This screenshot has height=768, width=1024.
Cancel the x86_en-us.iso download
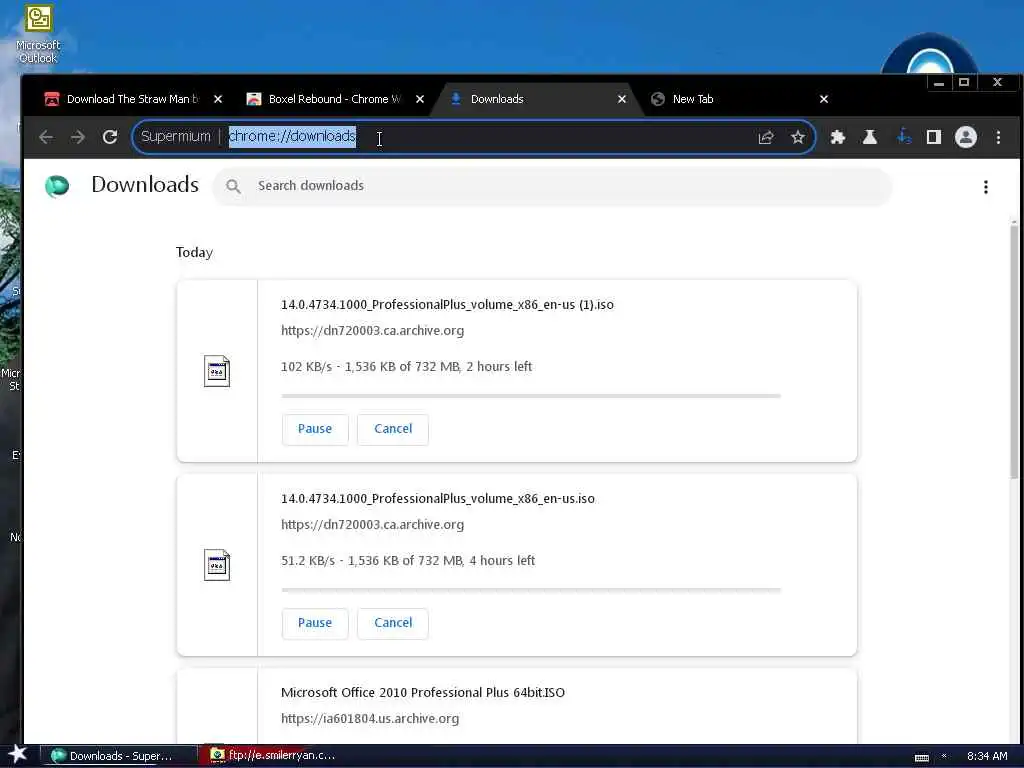pos(393,623)
